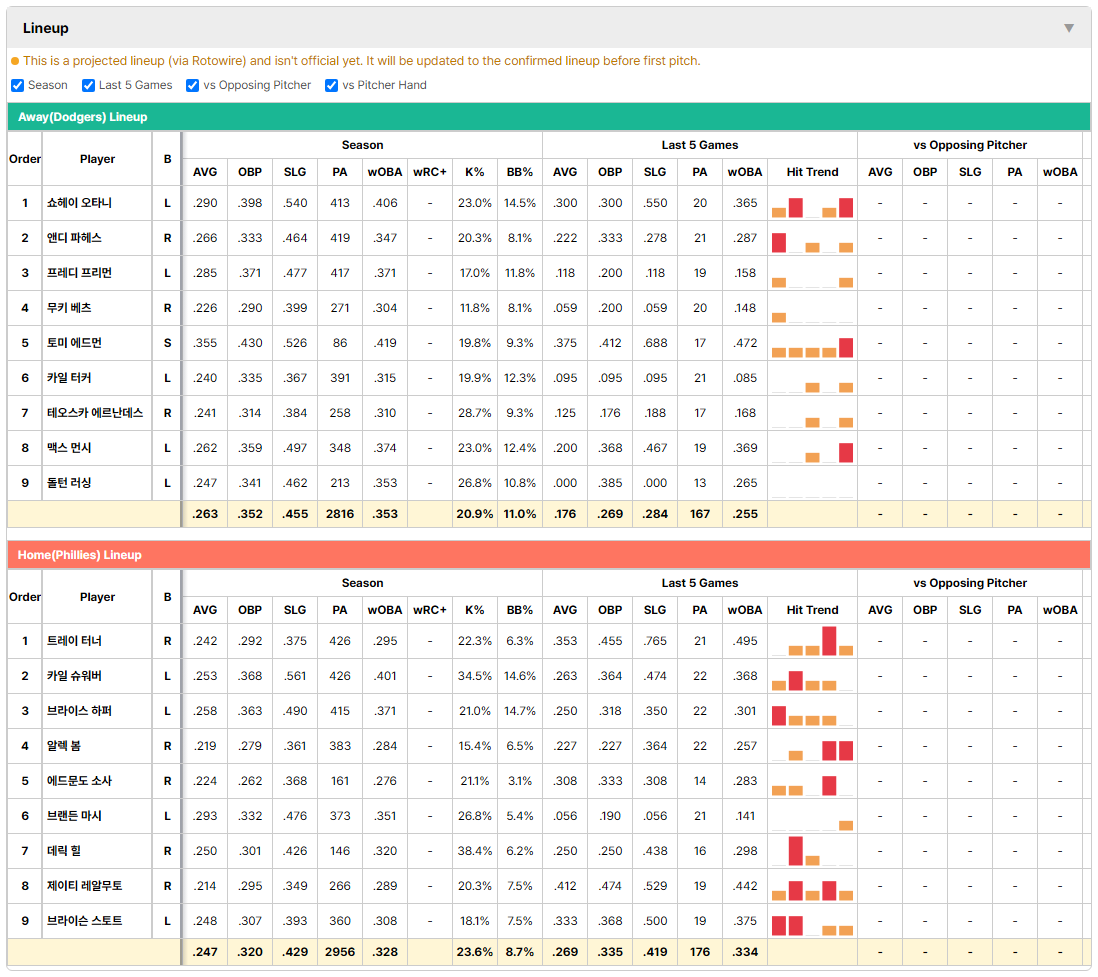Select player 프레디 프리먼
The width and height of the screenshot is (1098, 977).
[x=79, y=273]
